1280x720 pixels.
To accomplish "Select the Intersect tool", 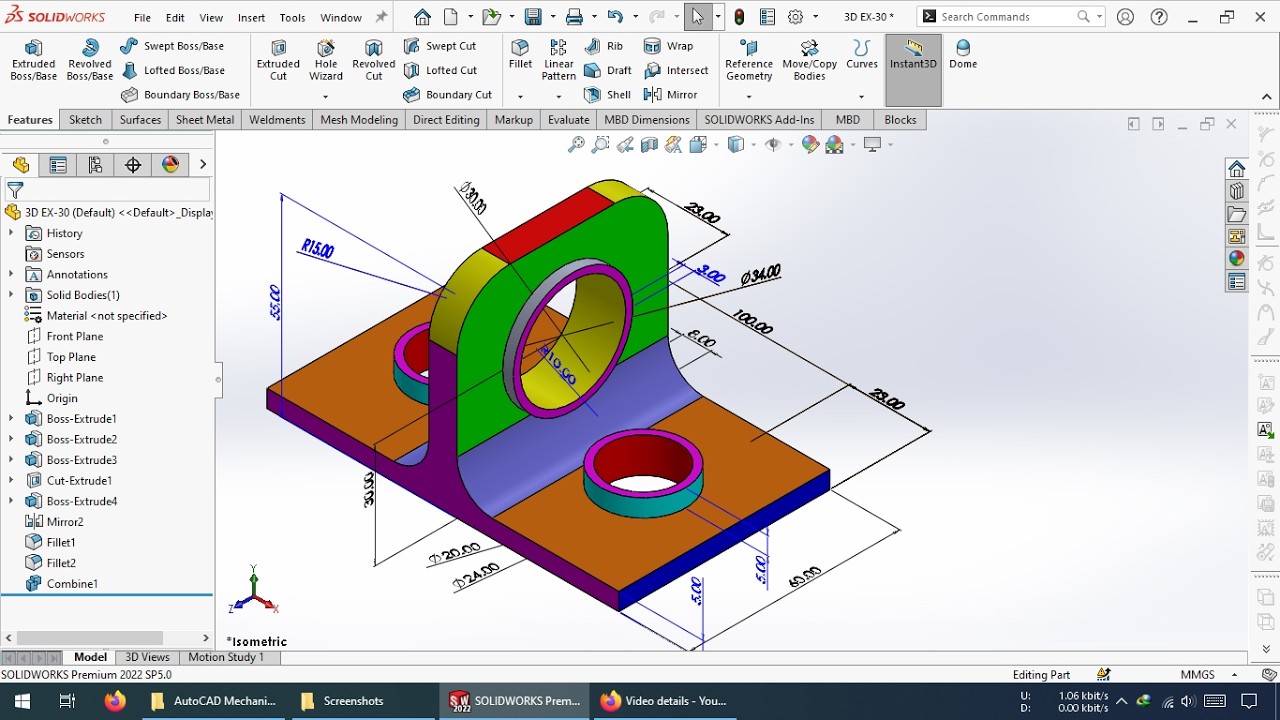I will [676, 70].
